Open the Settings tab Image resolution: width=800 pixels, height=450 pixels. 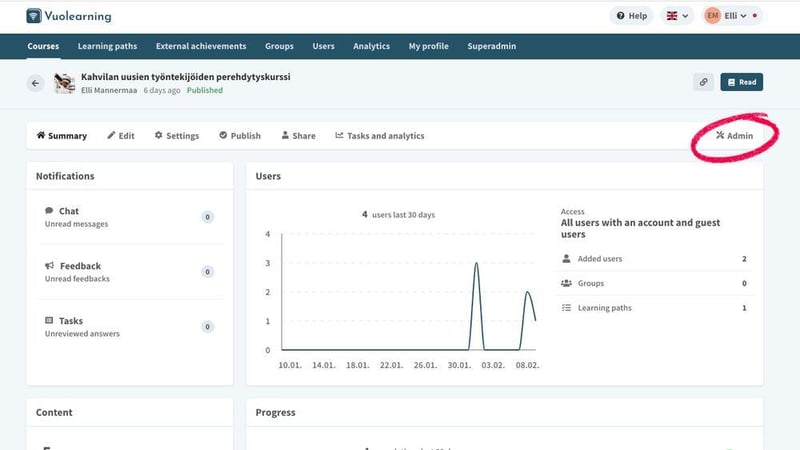pos(177,136)
